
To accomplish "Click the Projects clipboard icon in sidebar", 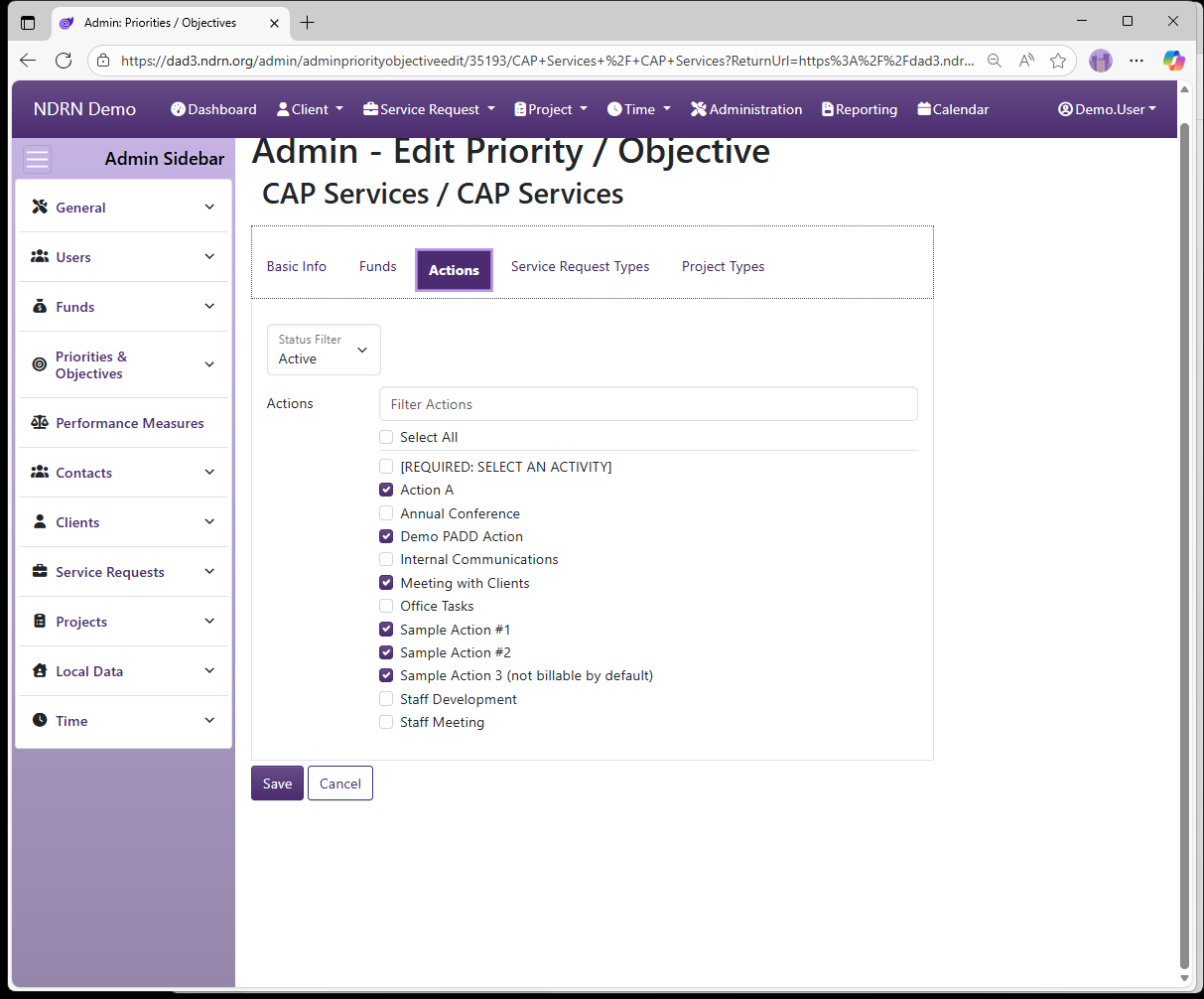I will [40, 622].
